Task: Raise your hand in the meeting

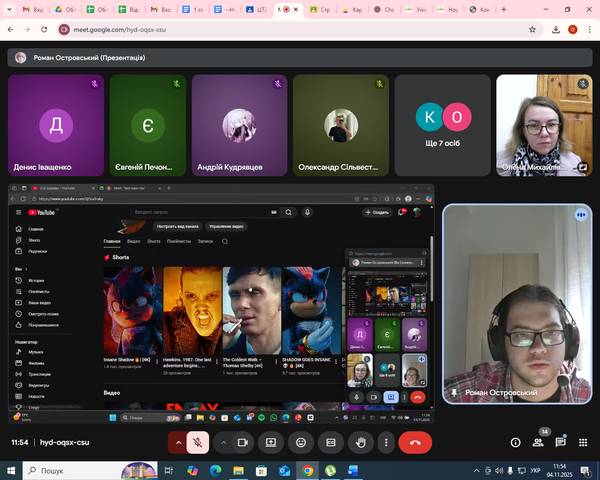Action: (360, 442)
